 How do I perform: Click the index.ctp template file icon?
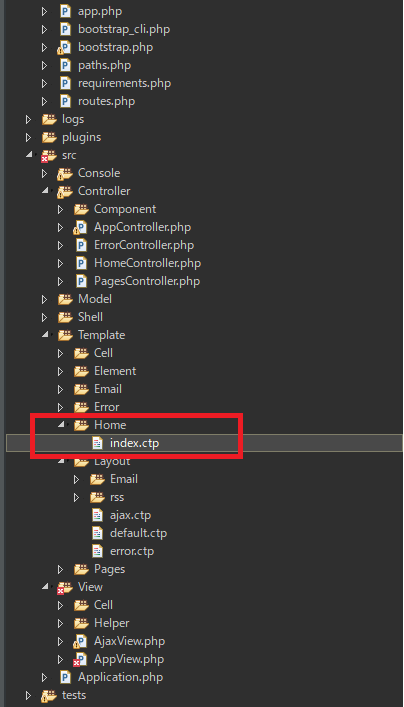(x=97, y=443)
